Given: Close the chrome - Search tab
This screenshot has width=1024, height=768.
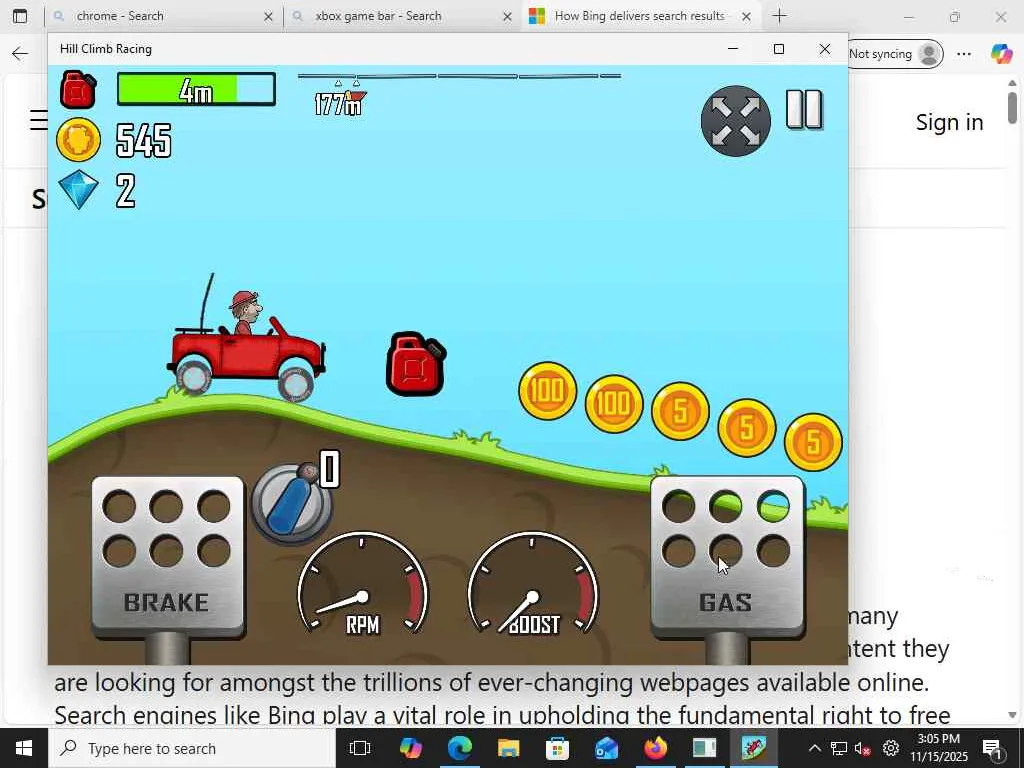Looking at the screenshot, I should [268, 17].
